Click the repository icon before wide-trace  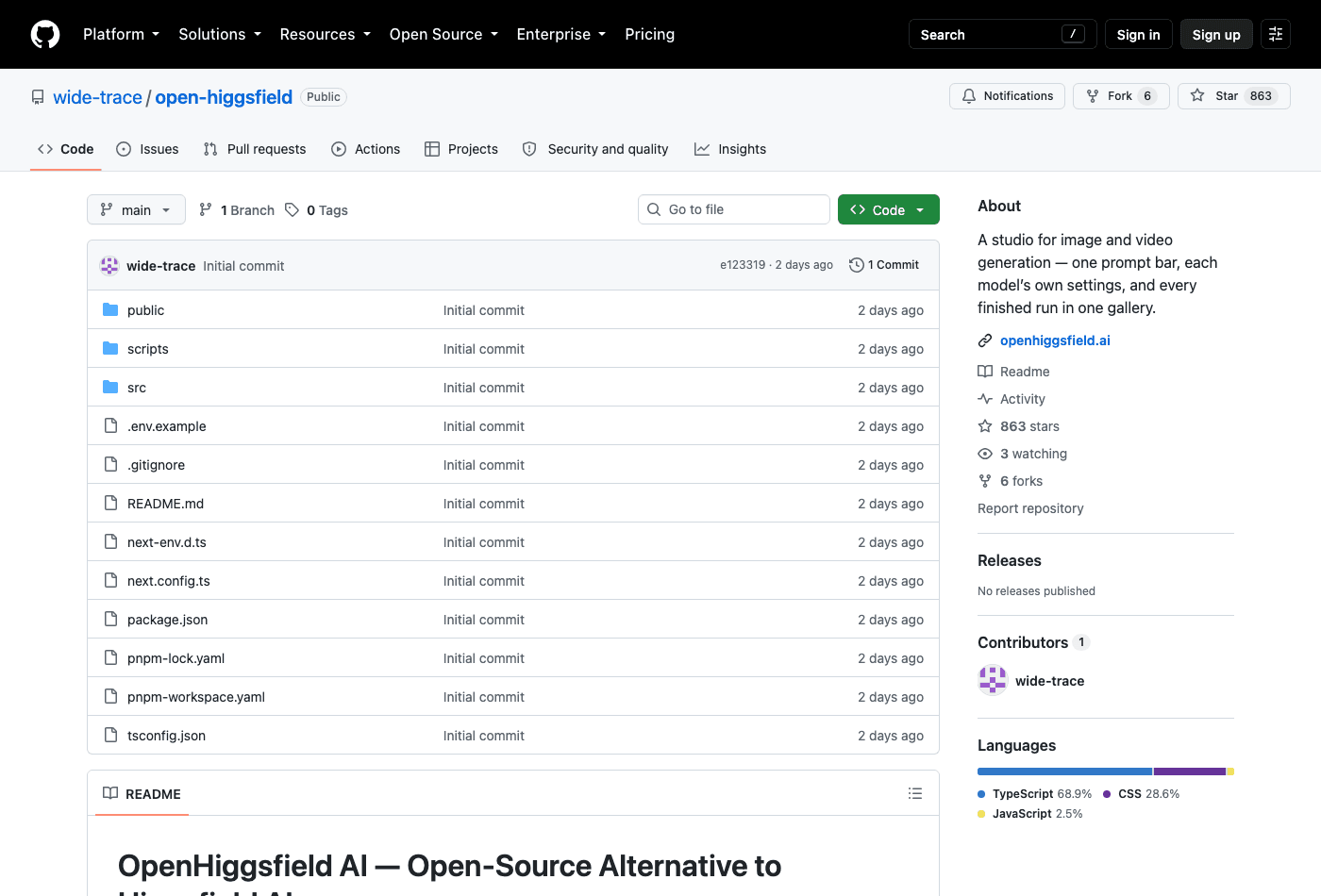coord(38,97)
